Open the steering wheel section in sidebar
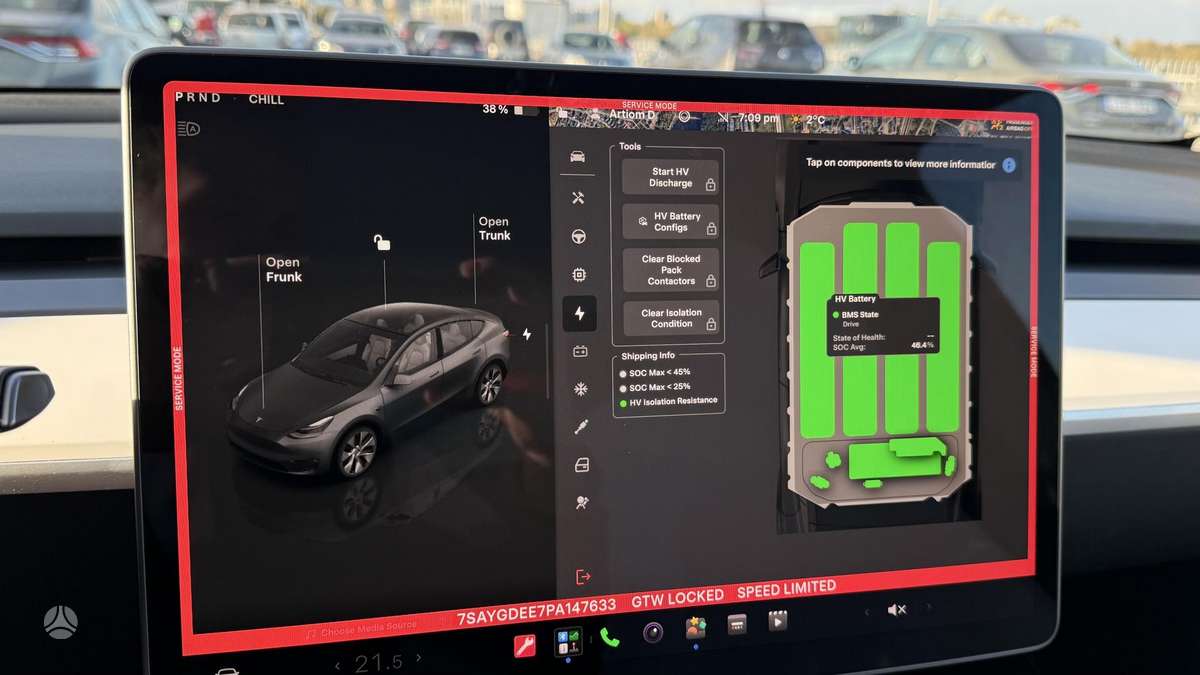1200x675 pixels. (578, 237)
